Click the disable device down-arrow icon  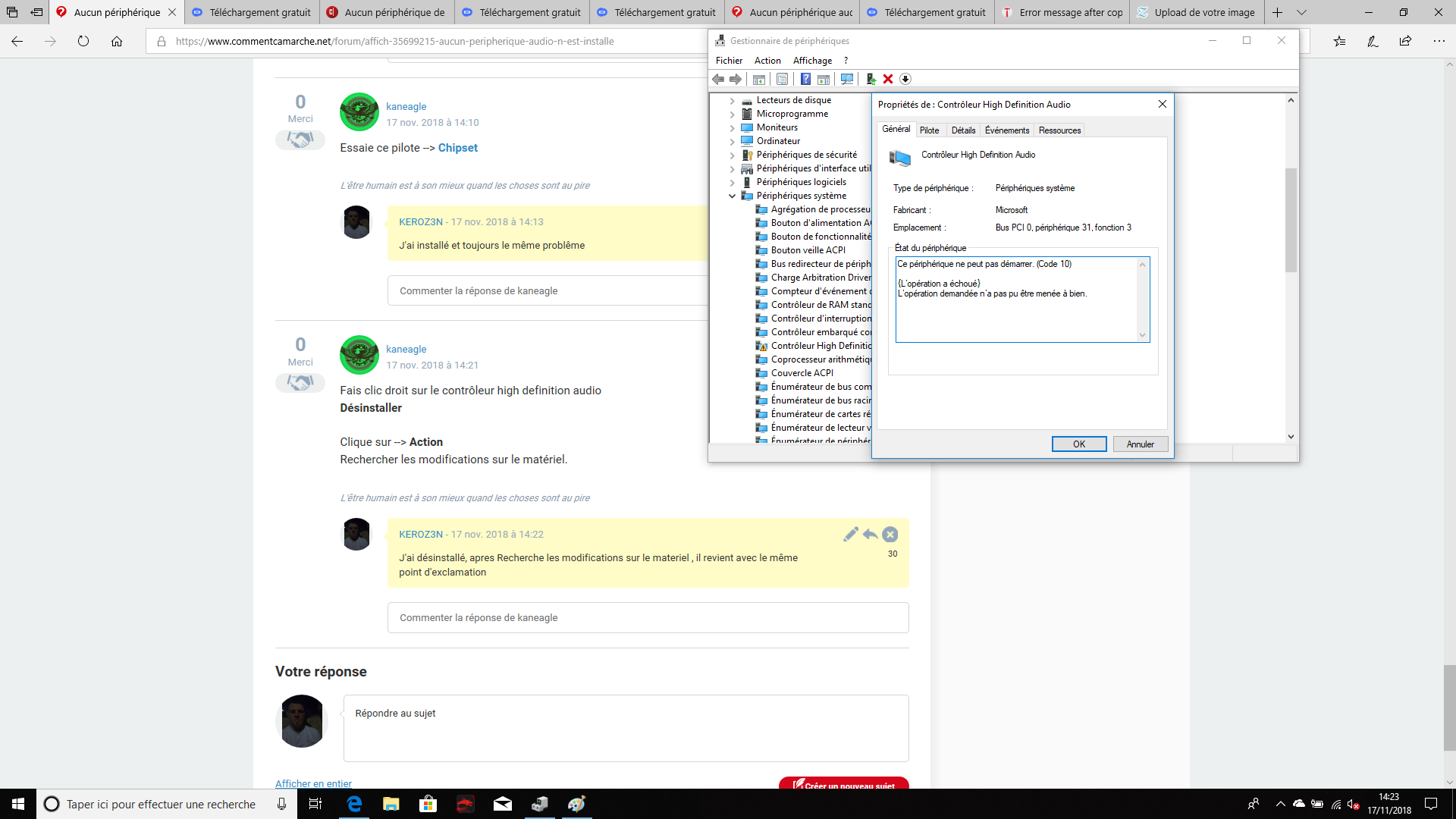pos(905,79)
